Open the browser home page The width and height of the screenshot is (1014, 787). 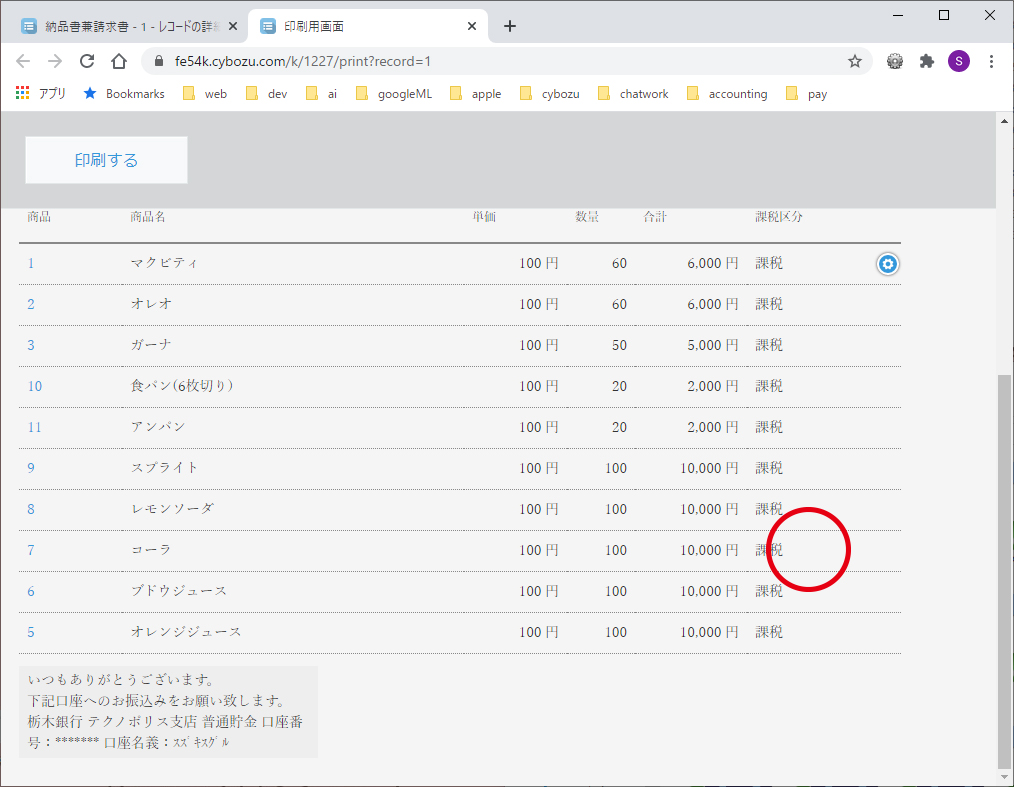[x=119, y=61]
